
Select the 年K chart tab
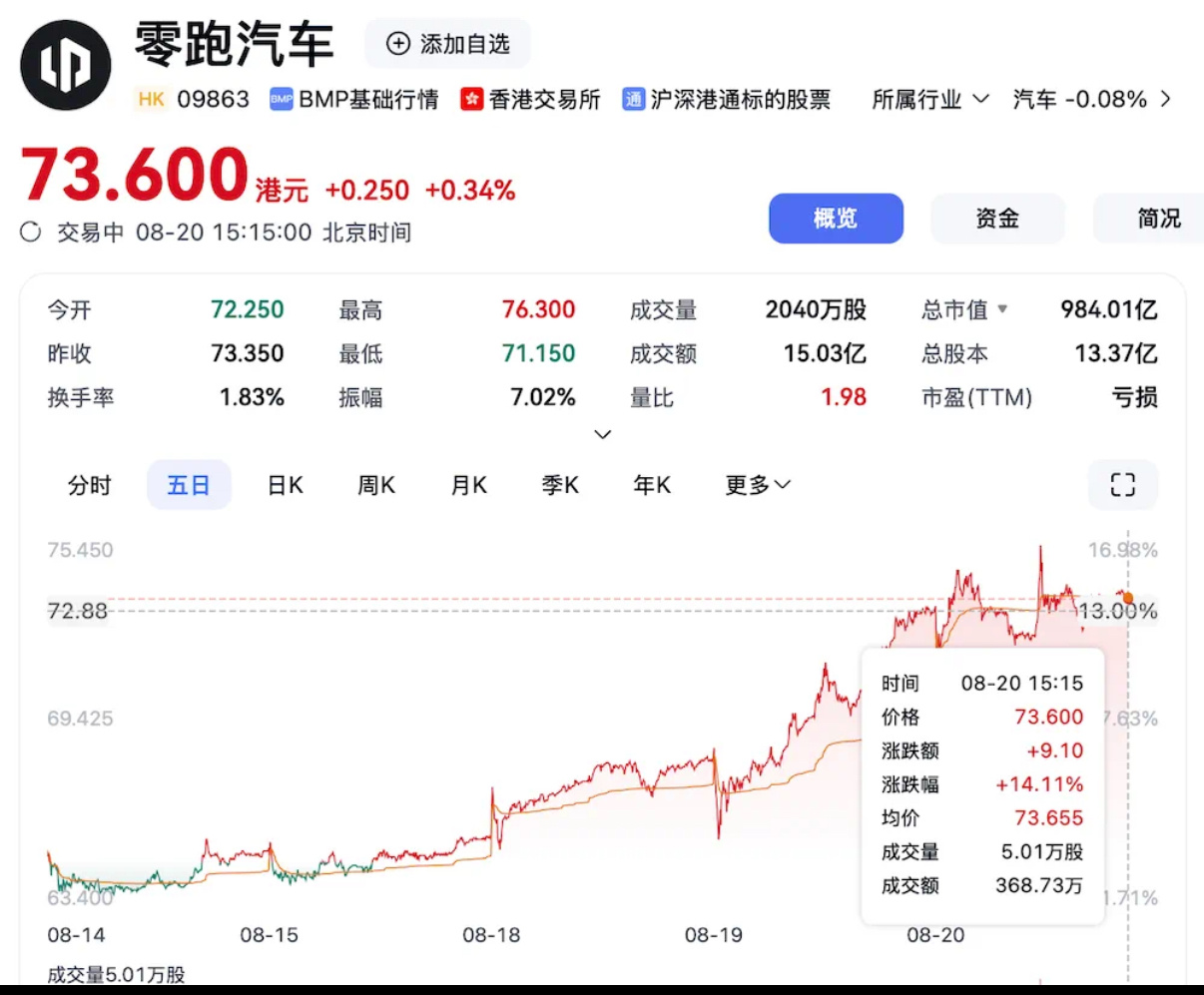click(652, 485)
